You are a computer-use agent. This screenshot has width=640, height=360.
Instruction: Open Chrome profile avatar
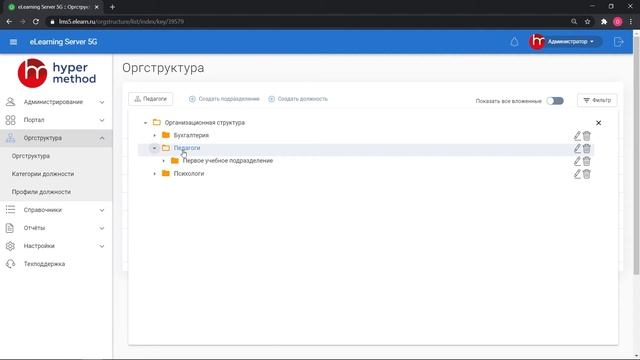point(618,21)
